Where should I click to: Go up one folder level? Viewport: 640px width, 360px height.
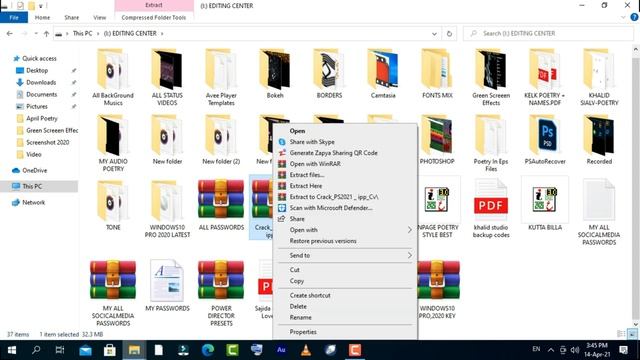(47, 33)
